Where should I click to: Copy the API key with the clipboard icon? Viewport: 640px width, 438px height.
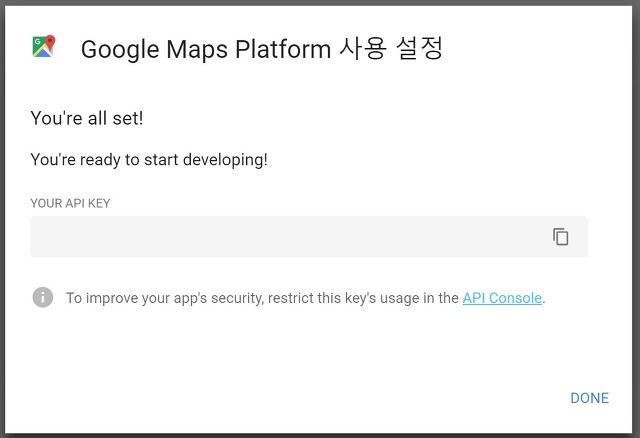[560, 237]
